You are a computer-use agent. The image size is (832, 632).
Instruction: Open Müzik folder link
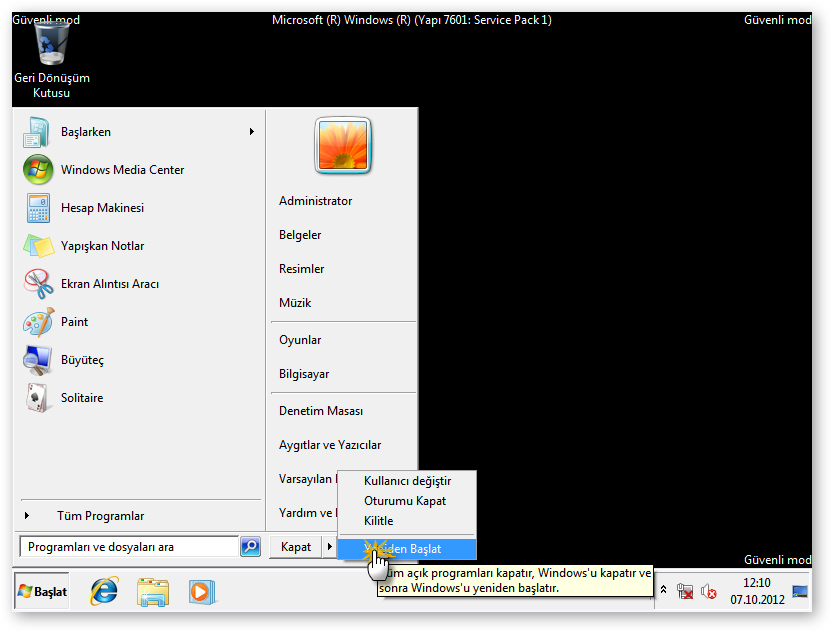pos(296,303)
